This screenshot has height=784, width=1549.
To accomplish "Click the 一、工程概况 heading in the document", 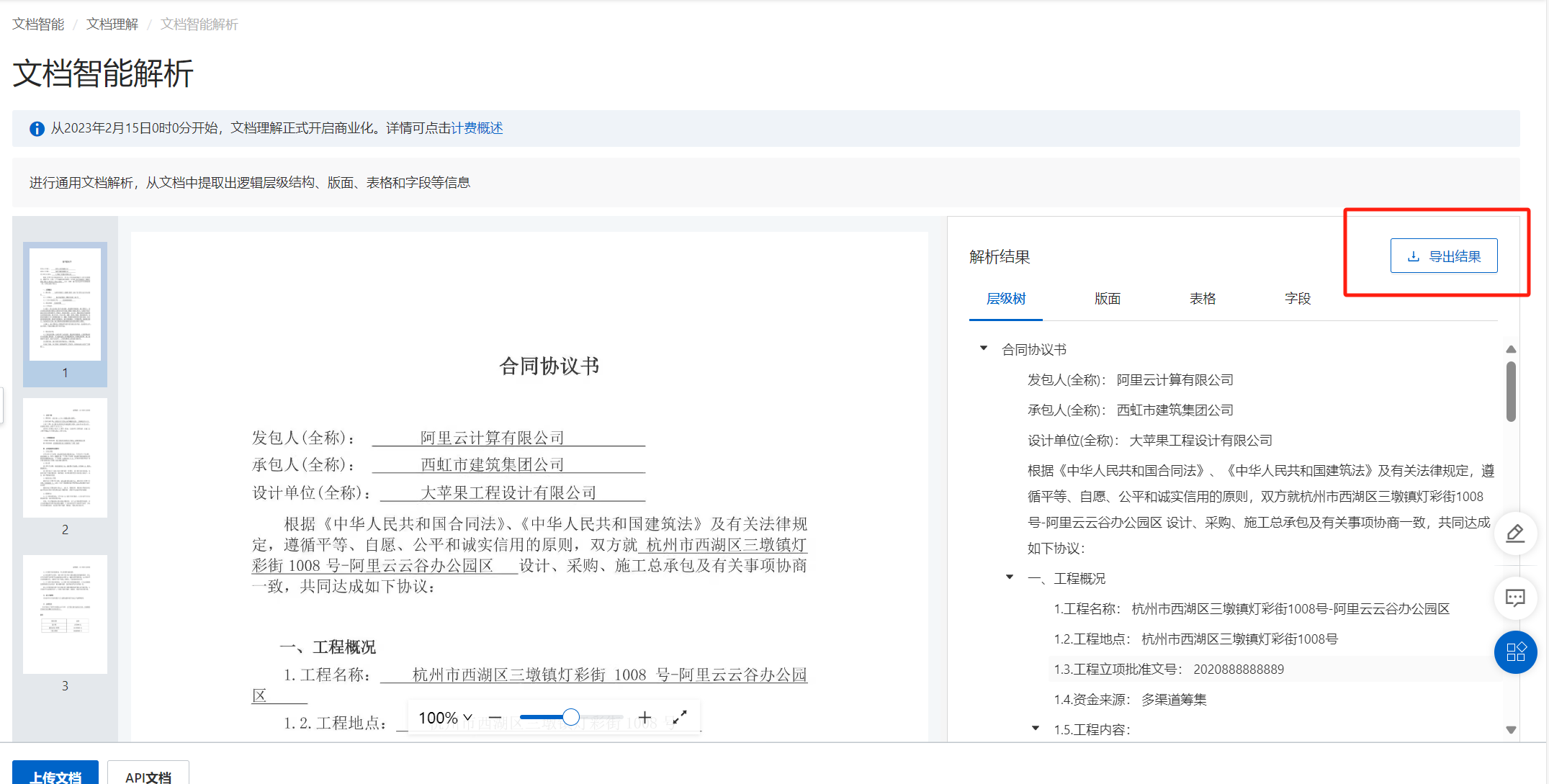I will 328,646.
